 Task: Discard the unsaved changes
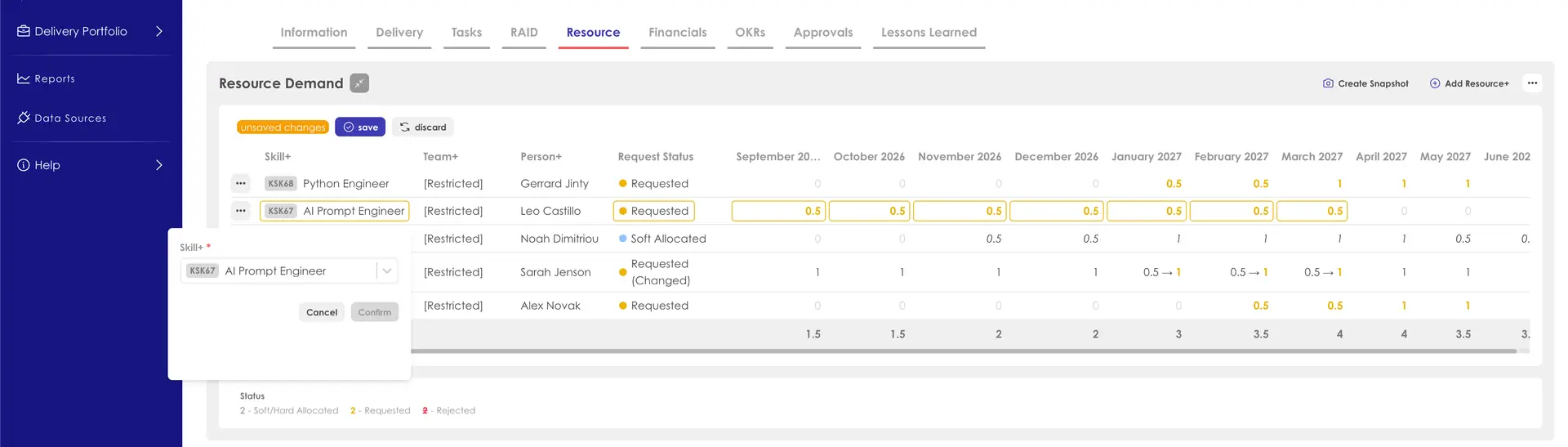tap(423, 127)
